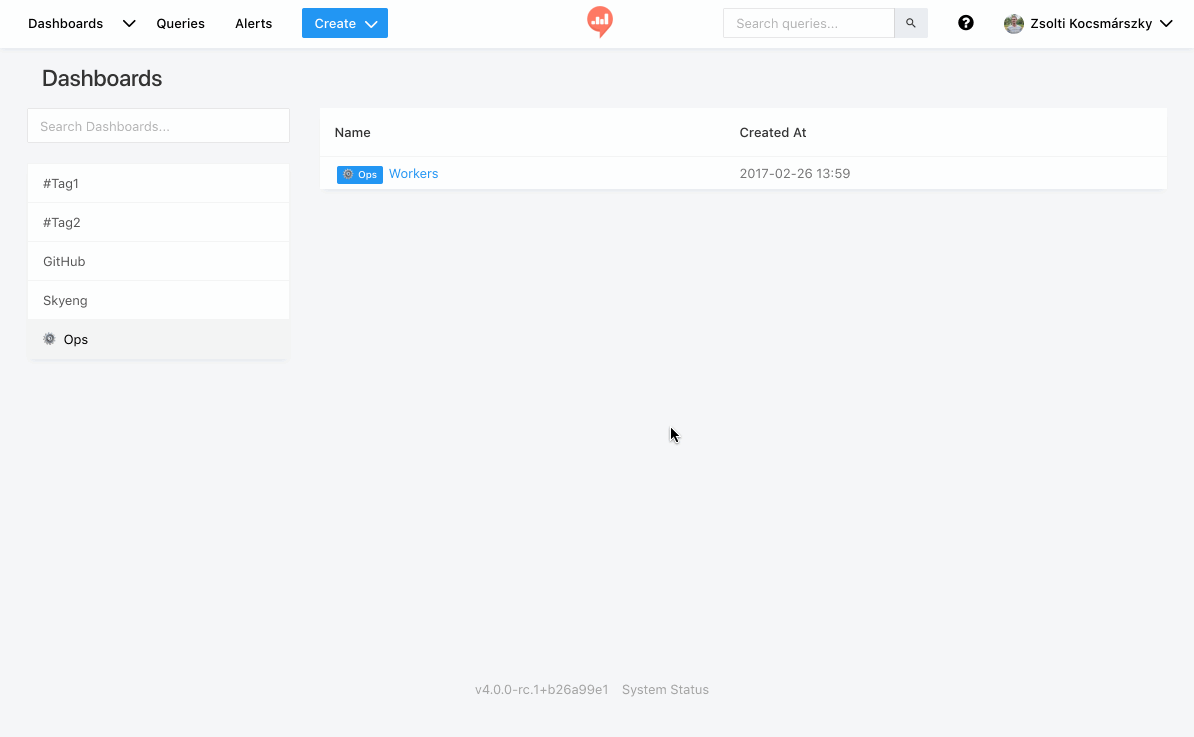Screen dimensions: 1194x737
Task: Open the help question mark icon
Action: (x=965, y=23)
